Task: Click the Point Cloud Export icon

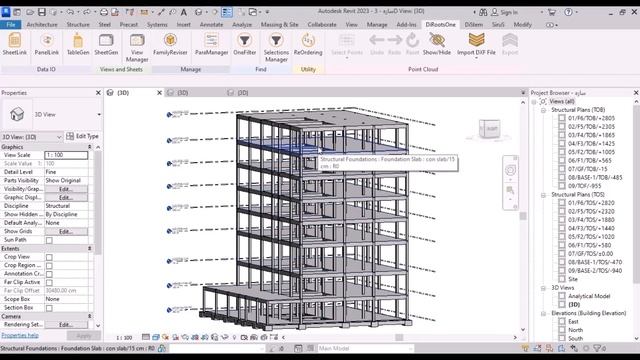Action: [510, 44]
